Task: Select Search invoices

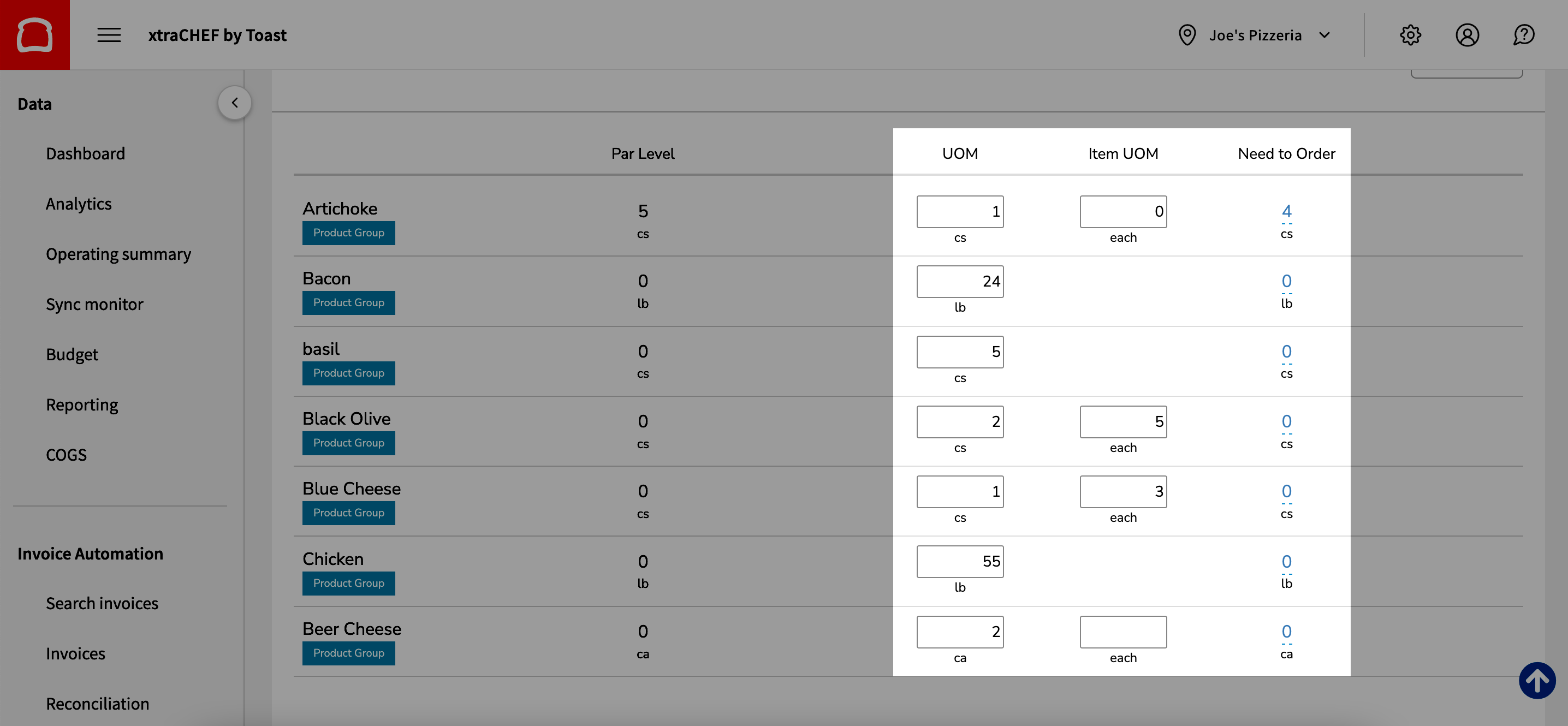Action: 102,603
